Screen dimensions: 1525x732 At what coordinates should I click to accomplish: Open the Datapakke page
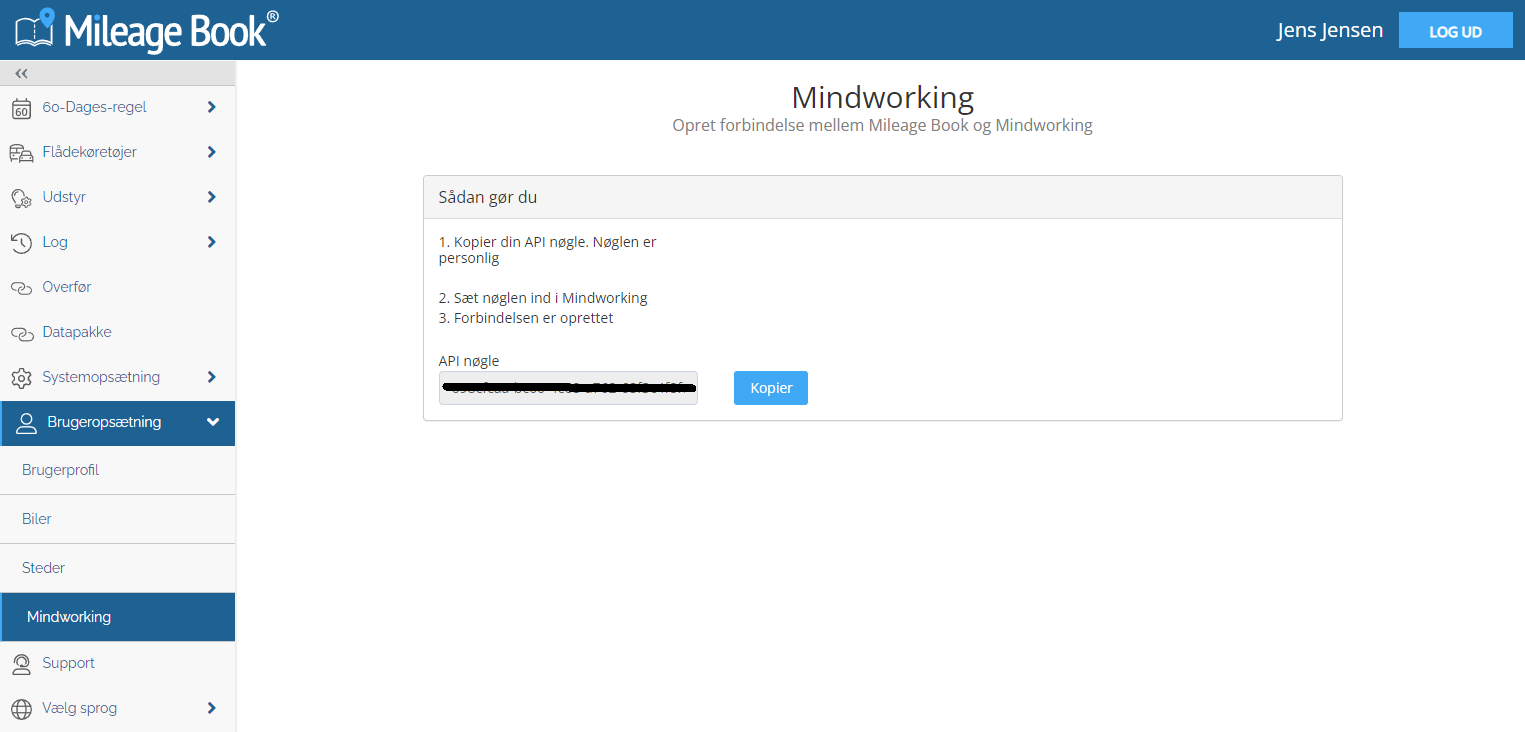118,332
